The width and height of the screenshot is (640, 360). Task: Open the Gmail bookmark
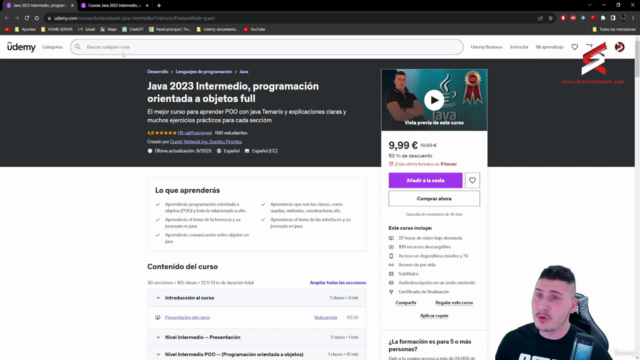(x=87, y=29)
